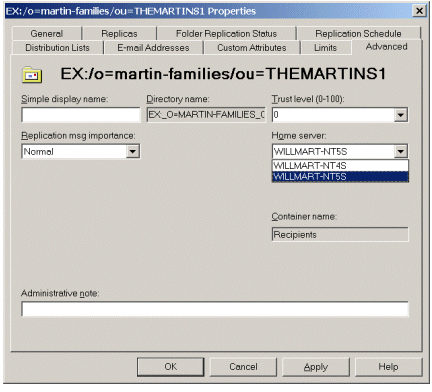This screenshot has height=392, width=432.
Task: Close the Properties dialog window
Action: point(419,11)
